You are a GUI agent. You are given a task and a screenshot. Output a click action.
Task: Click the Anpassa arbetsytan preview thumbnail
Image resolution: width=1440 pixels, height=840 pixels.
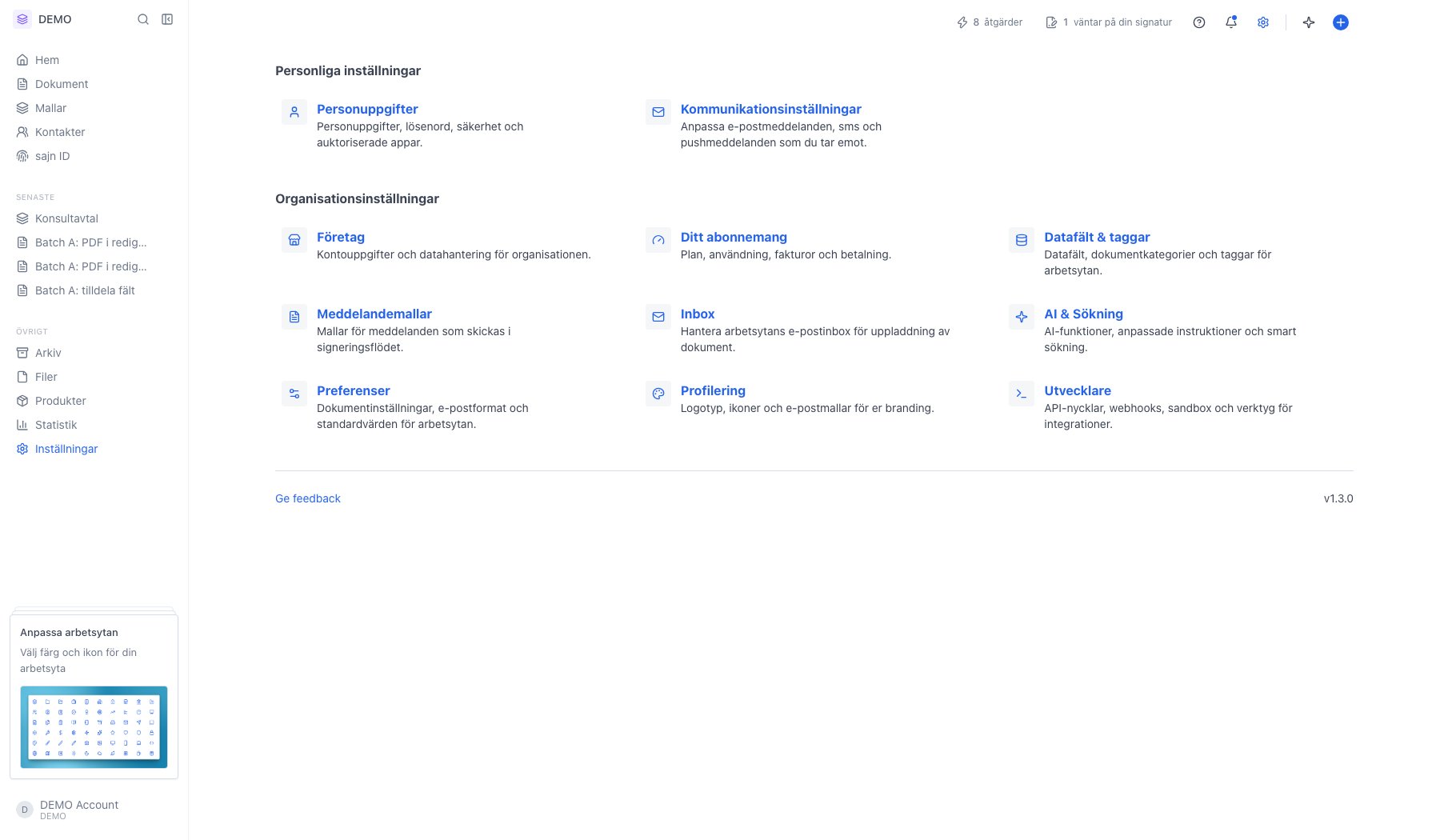click(94, 727)
